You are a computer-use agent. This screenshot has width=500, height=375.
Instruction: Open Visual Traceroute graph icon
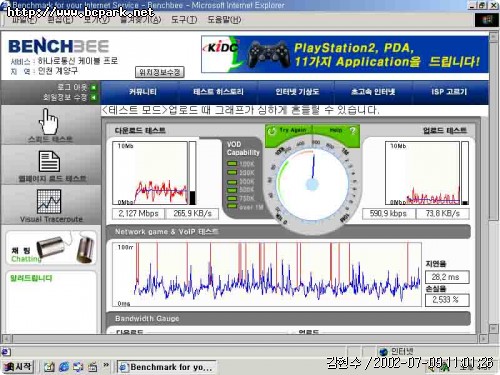49,202
